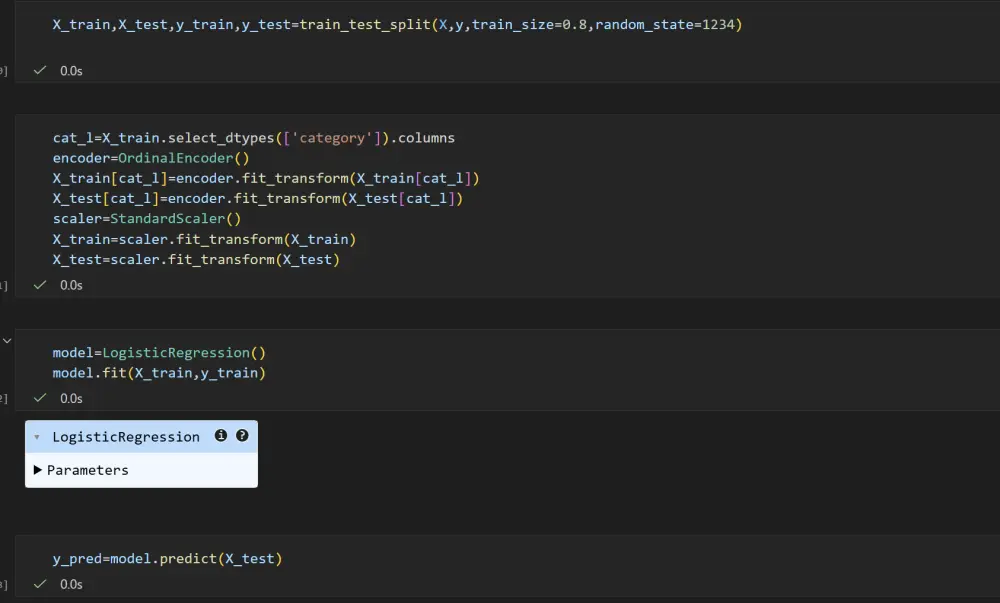
Task: Click the cat_l select_dtypes line
Action: click(254, 138)
